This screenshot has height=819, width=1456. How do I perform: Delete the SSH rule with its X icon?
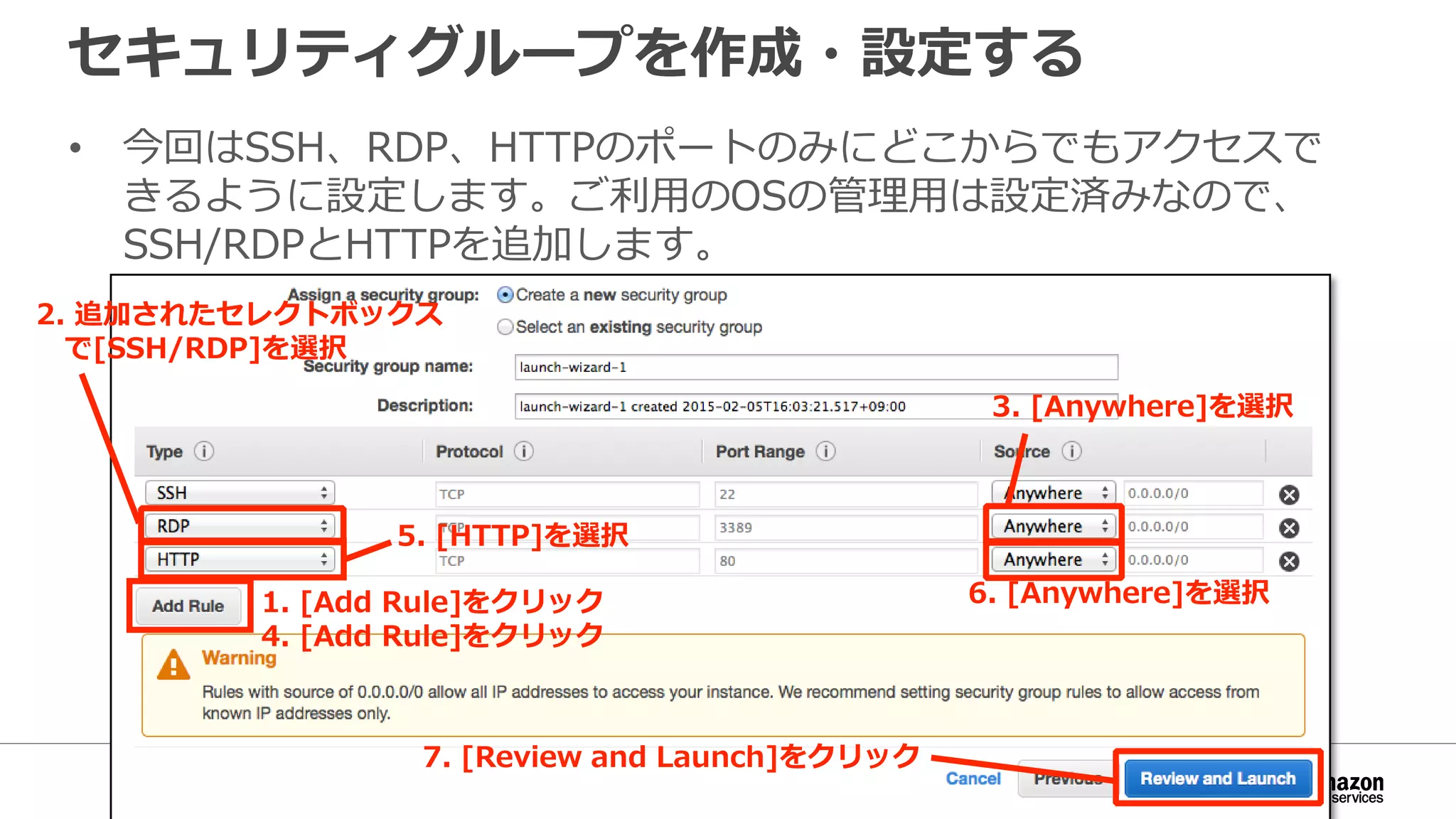pyautogui.click(x=1289, y=495)
